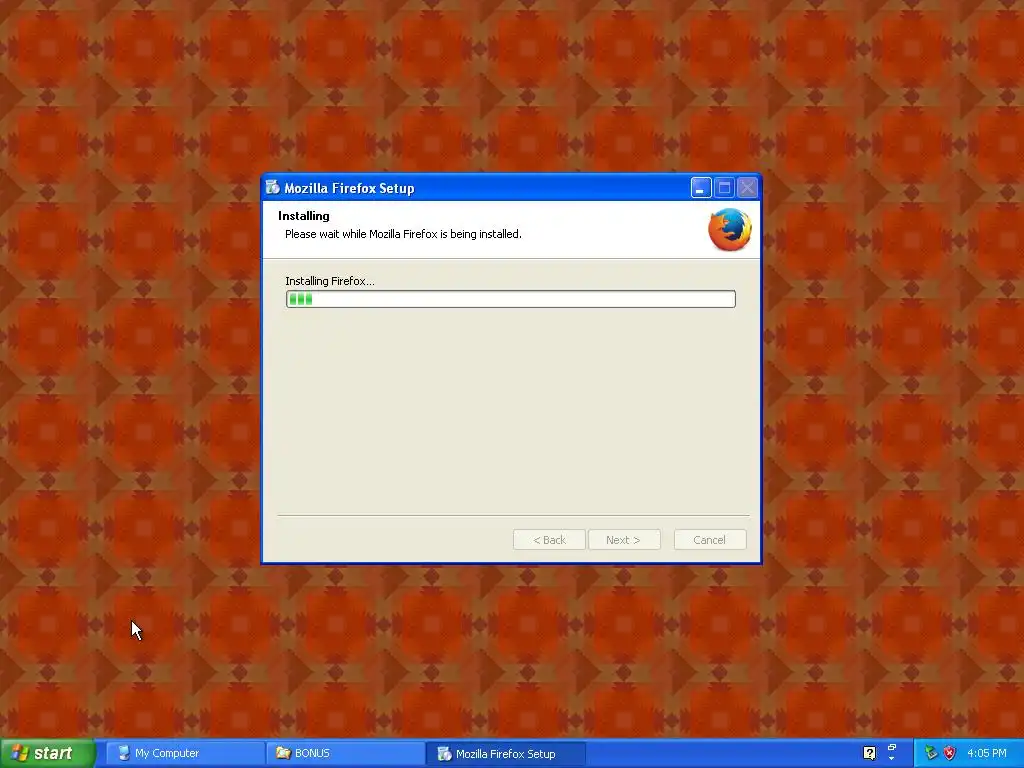This screenshot has height=768, width=1024.
Task: Click the 'Installing Firefox...' status label
Action: pos(330,281)
